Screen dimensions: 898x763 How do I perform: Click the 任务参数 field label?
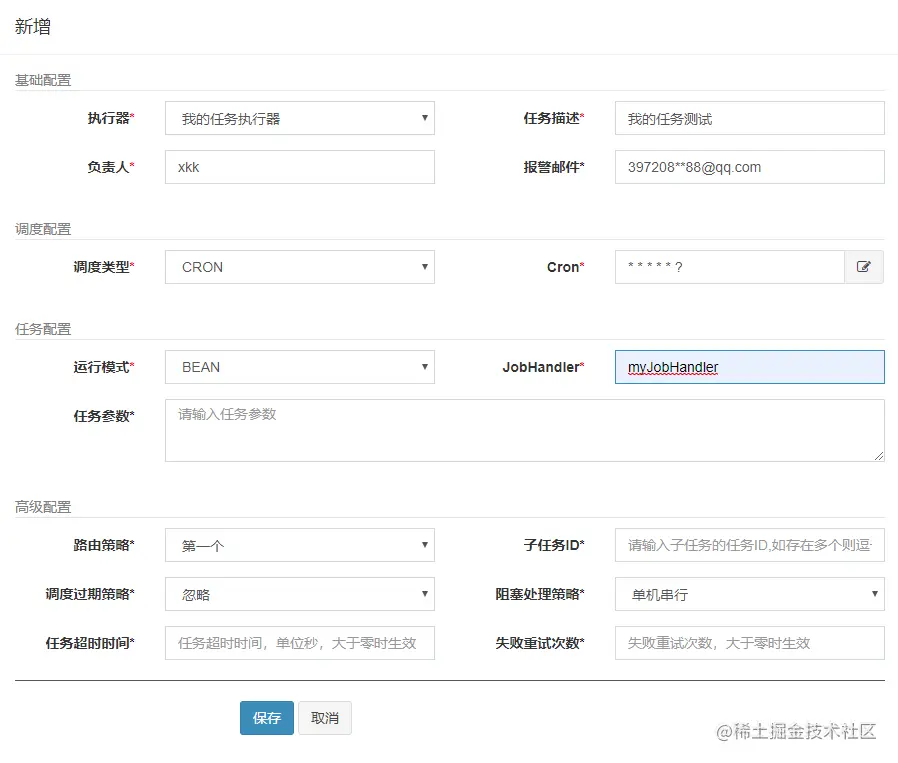pyautogui.click(x=104, y=416)
